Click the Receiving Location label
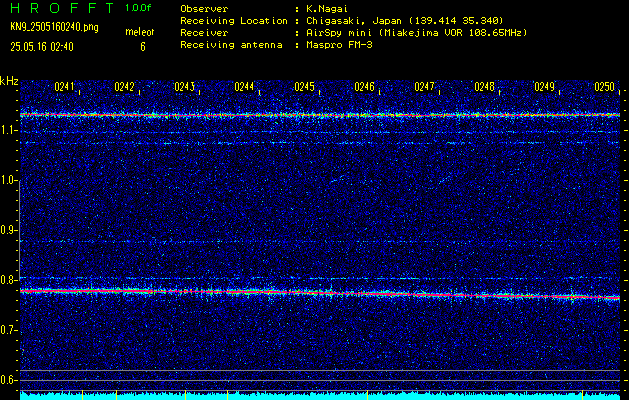 234,21
